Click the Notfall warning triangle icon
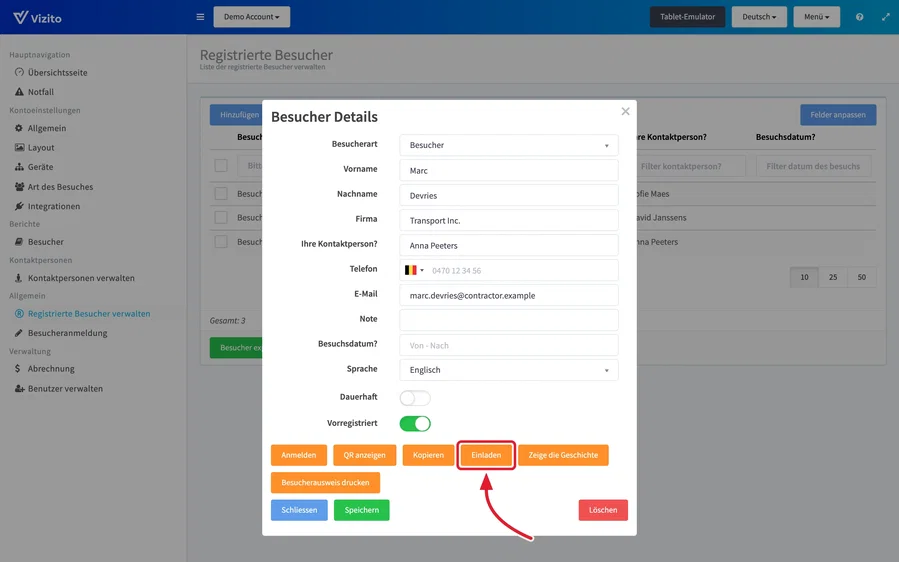 point(19,92)
